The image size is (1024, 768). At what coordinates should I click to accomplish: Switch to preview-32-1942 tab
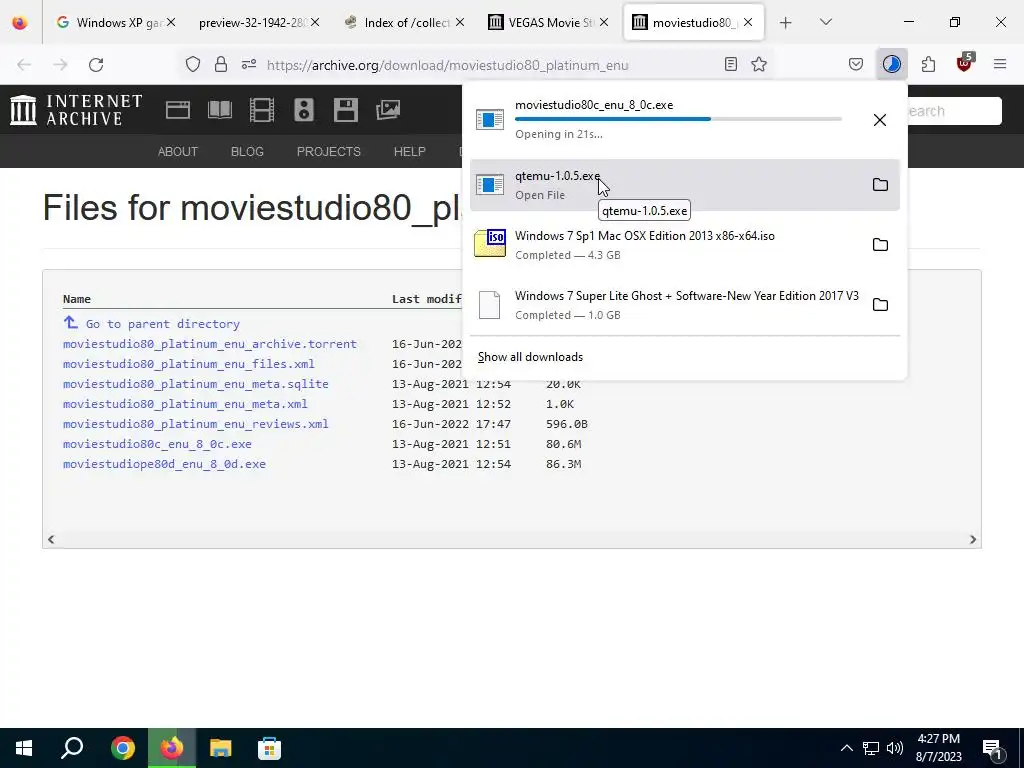260,22
